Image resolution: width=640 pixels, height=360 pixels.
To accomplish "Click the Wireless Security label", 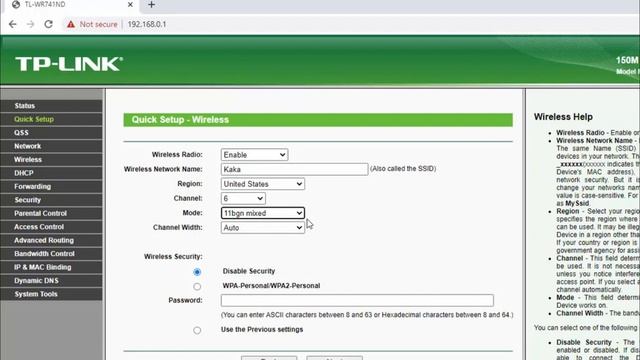I will point(173,257).
